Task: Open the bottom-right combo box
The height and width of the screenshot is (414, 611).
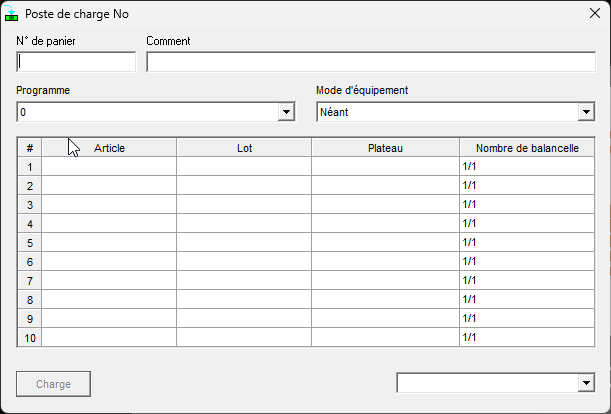Action: coord(586,383)
